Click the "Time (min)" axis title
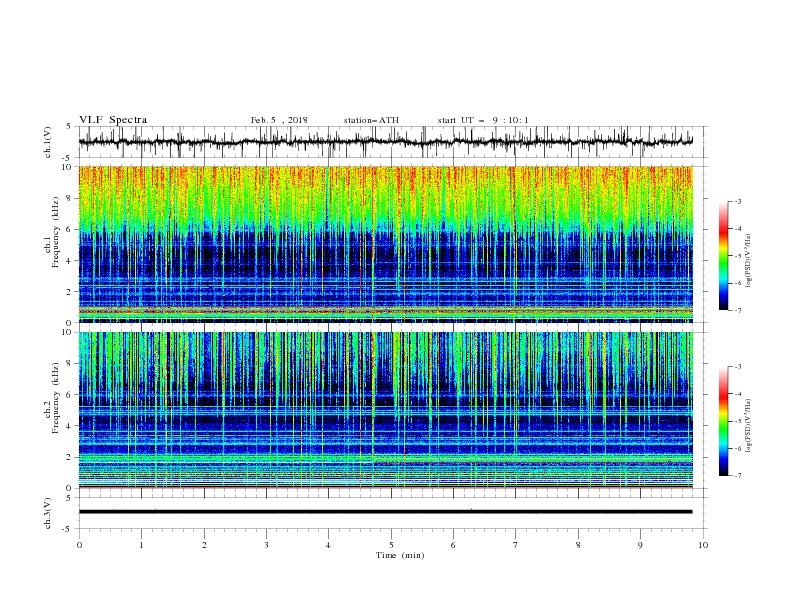Screen dimensions: 792x612 400,555
